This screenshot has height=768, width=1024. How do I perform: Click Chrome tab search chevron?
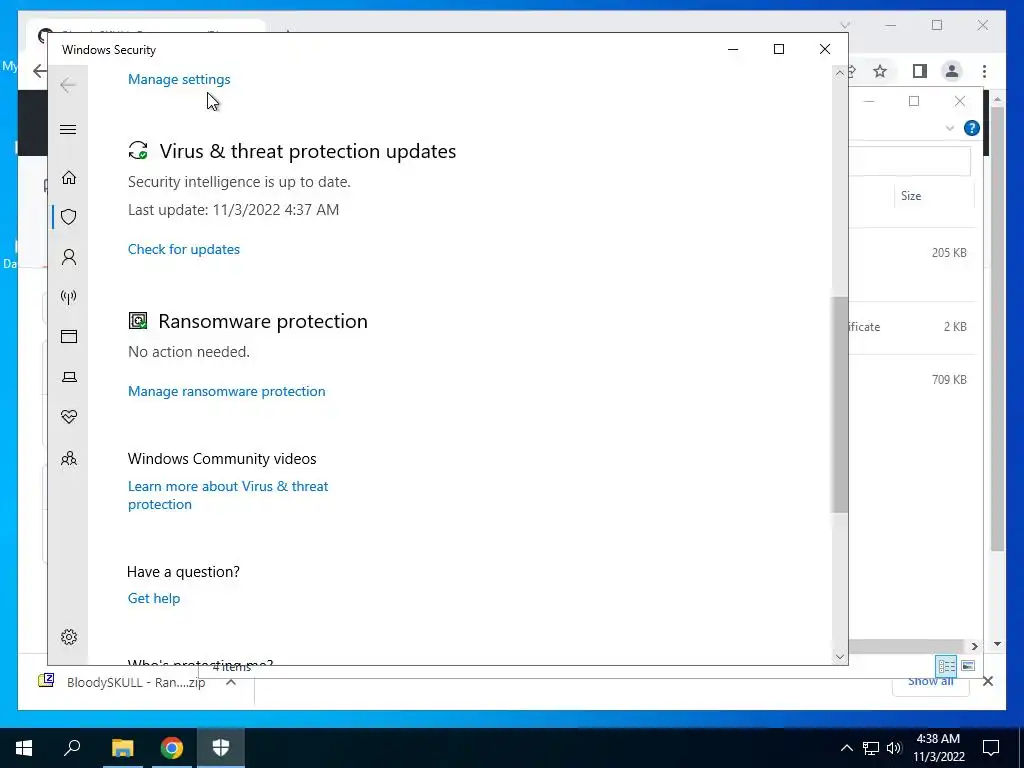point(844,25)
